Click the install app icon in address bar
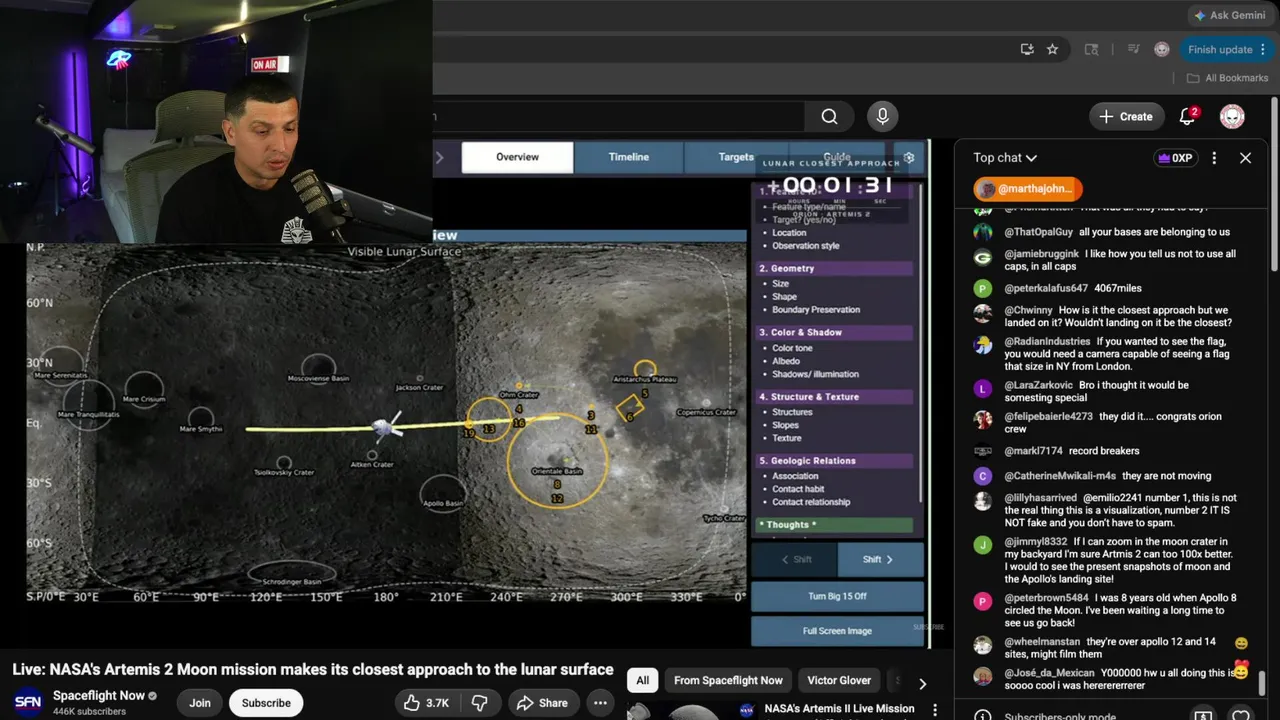1280x720 pixels. [x=1027, y=49]
